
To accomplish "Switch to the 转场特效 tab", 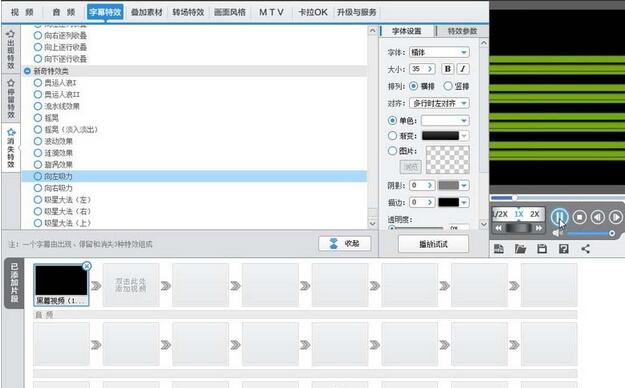I will tap(188, 12).
